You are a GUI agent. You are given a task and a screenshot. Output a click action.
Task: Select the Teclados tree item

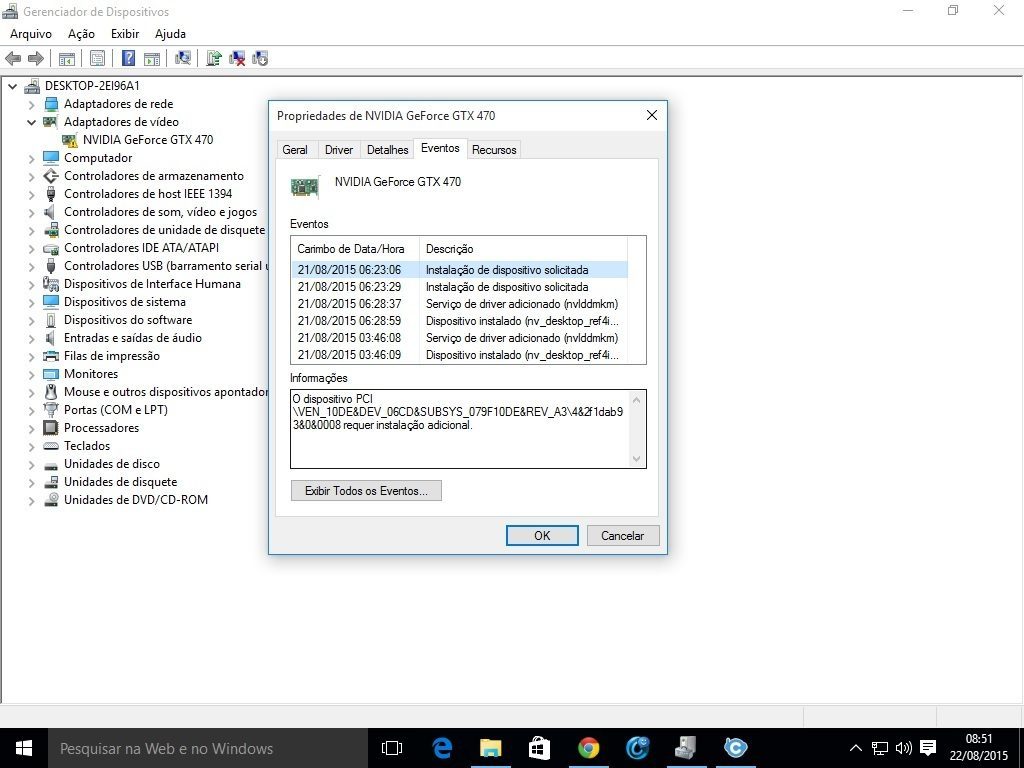point(87,446)
